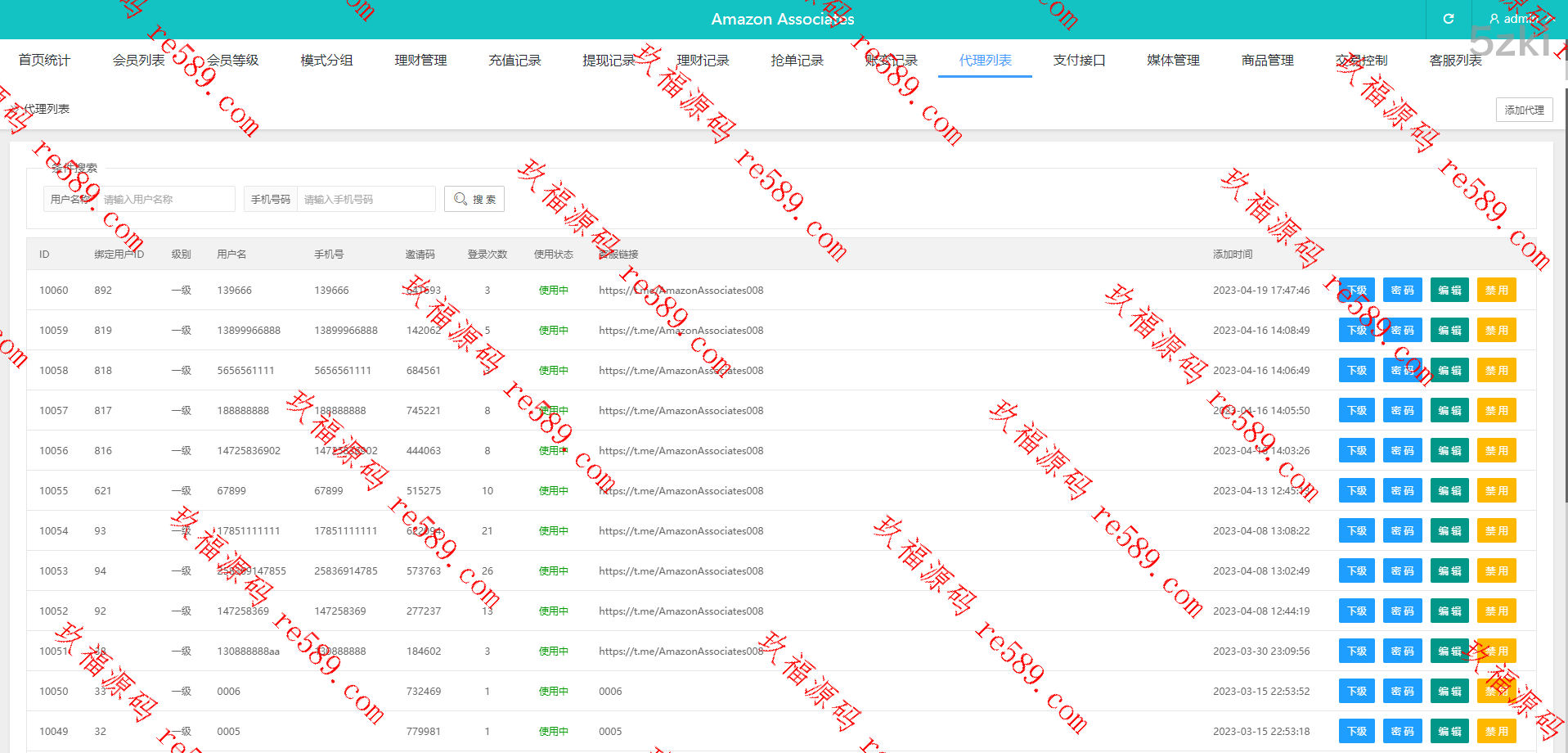Click 下级 for agent ID 10060
Image resolution: width=1568 pixels, height=753 pixels.
[x=1356, y=291]
